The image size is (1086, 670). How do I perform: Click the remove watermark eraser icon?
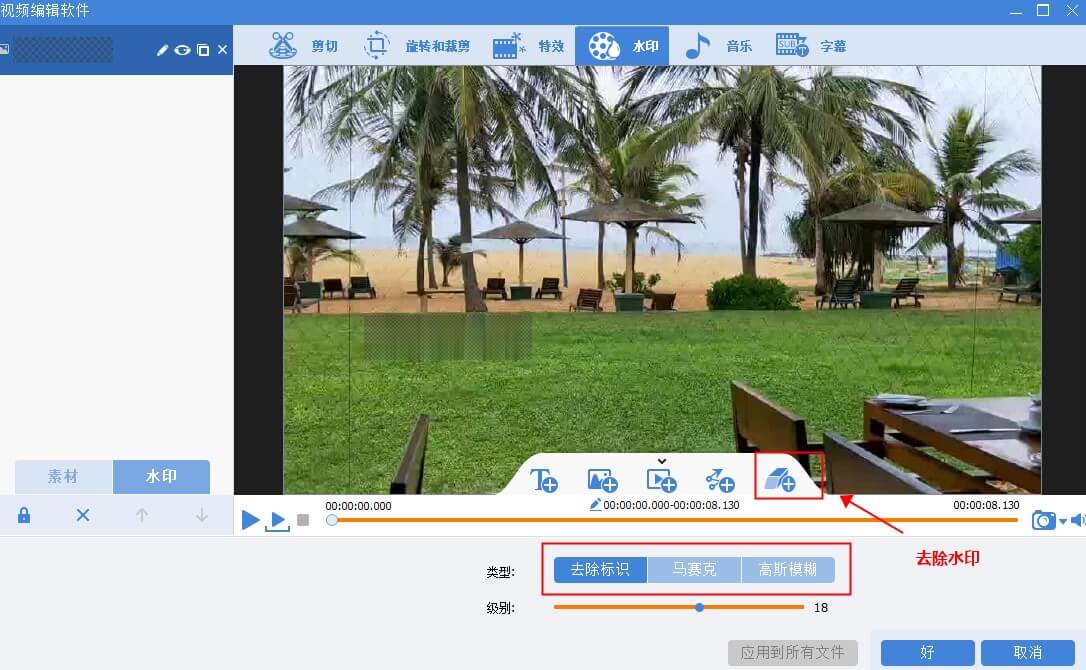780,479
